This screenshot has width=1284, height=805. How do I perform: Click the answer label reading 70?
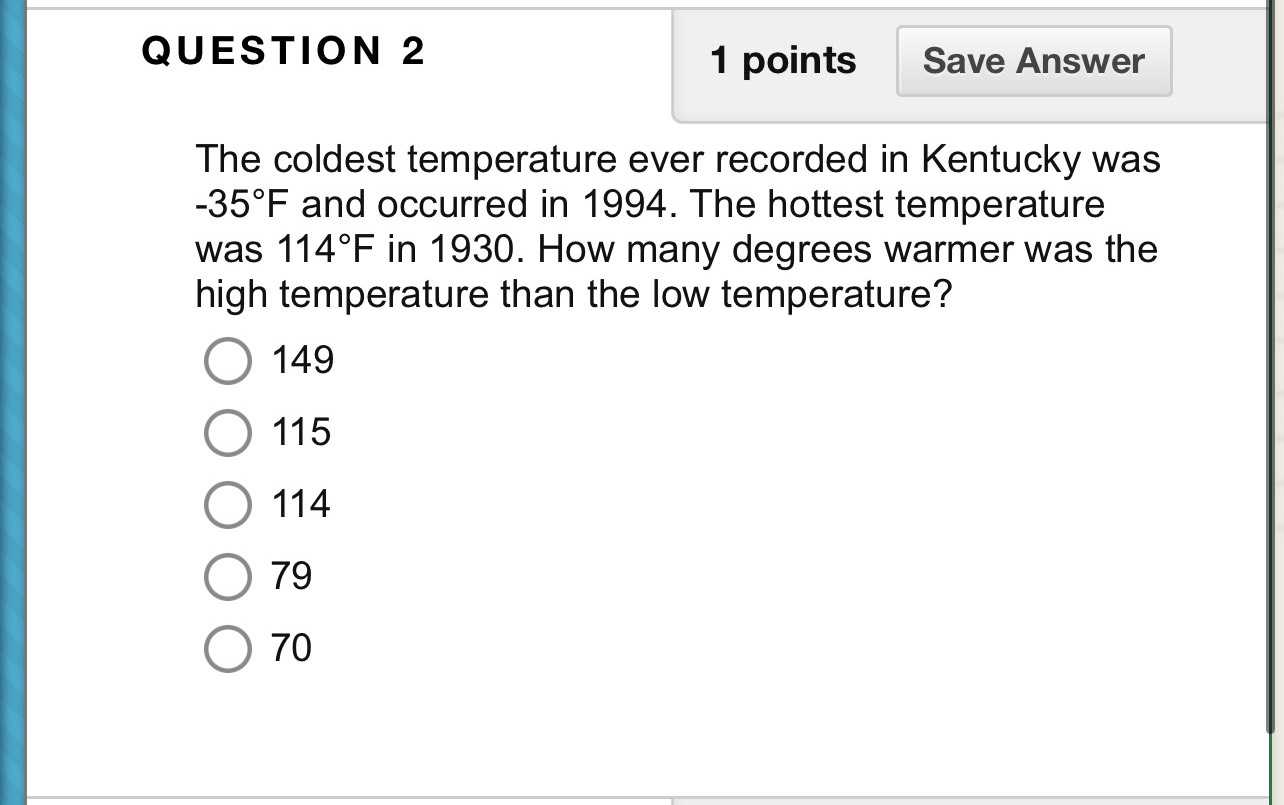coord(291,648)
